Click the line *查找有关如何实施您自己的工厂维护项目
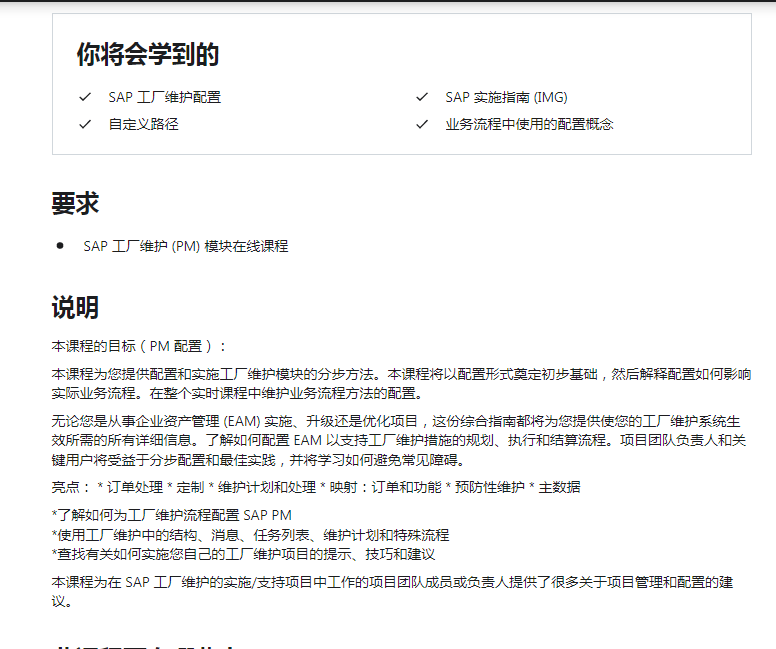 [x=243, y=554]
